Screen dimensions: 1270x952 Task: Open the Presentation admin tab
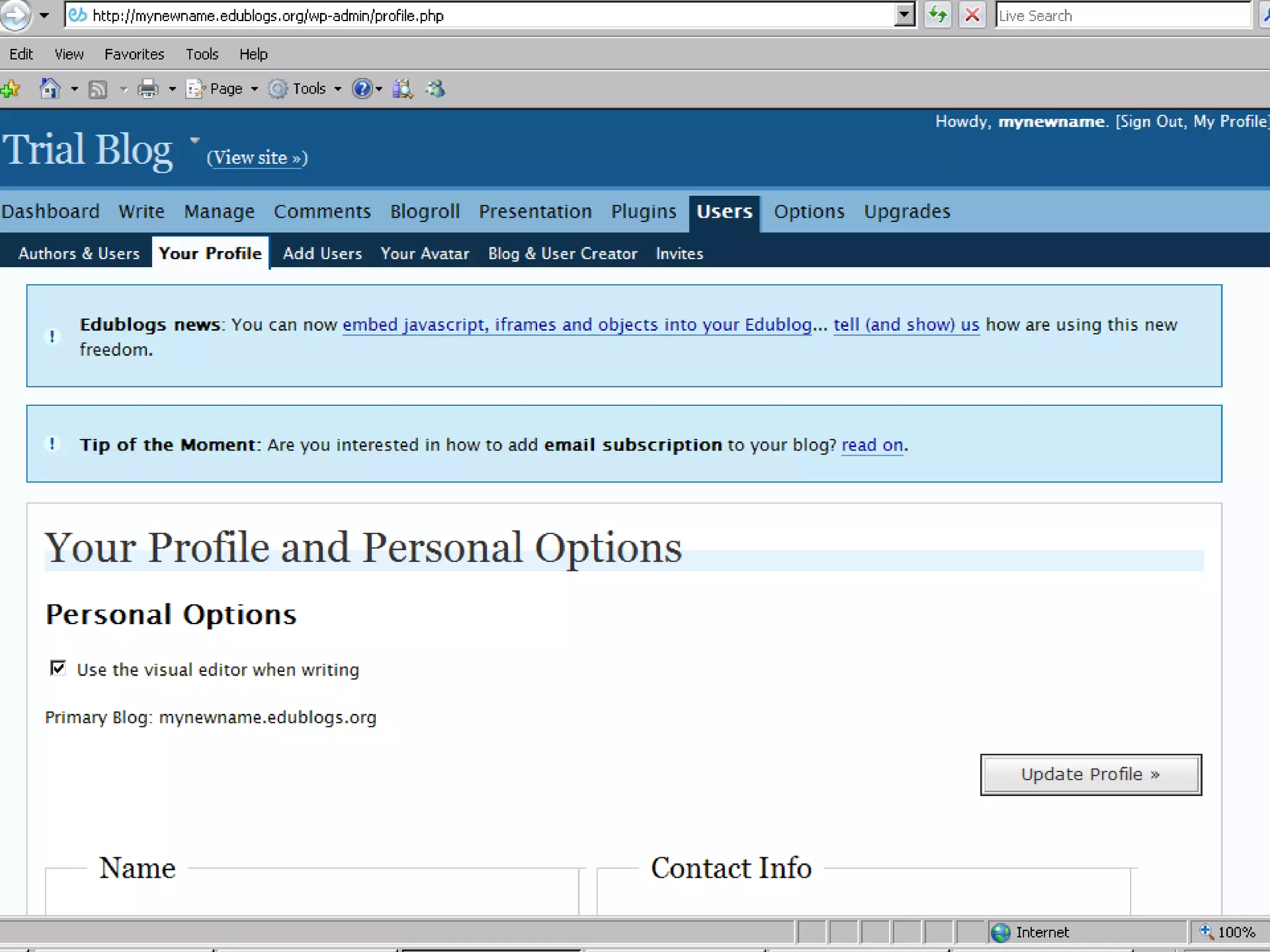535,212
